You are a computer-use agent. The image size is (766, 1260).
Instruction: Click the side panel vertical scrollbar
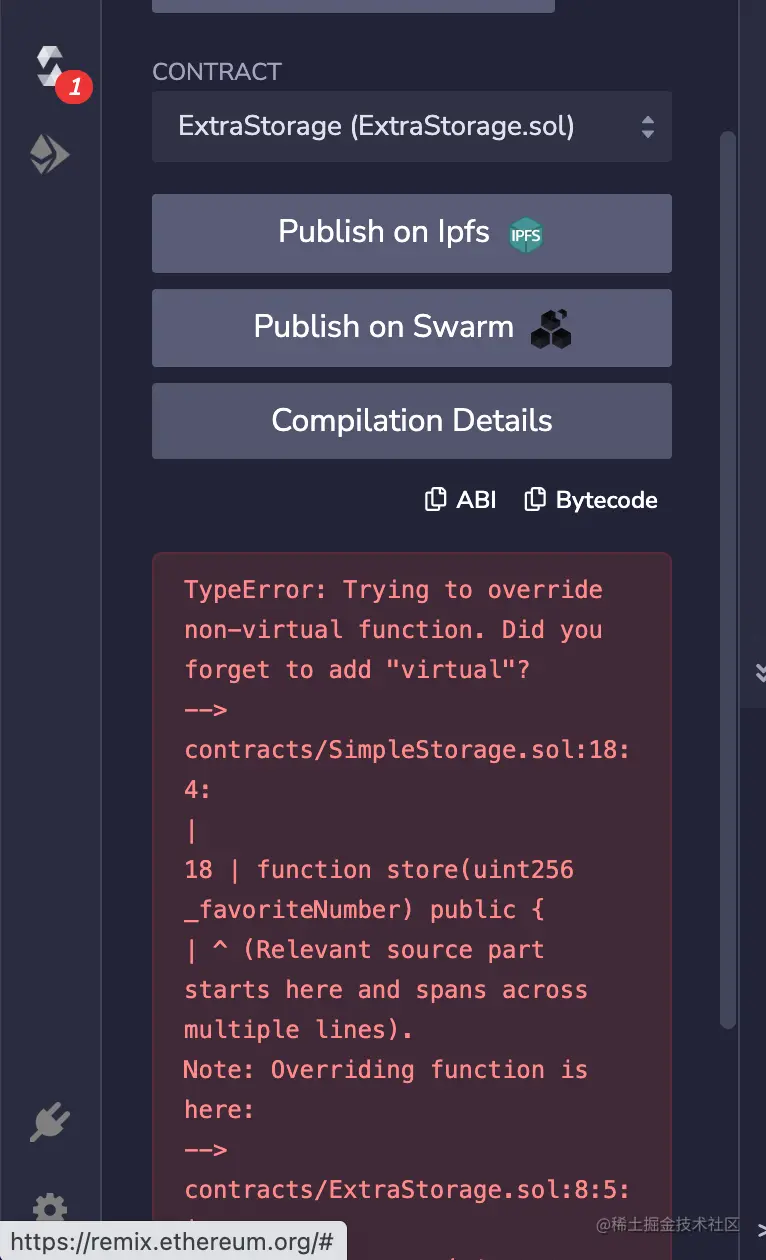[x=728, y=580]
